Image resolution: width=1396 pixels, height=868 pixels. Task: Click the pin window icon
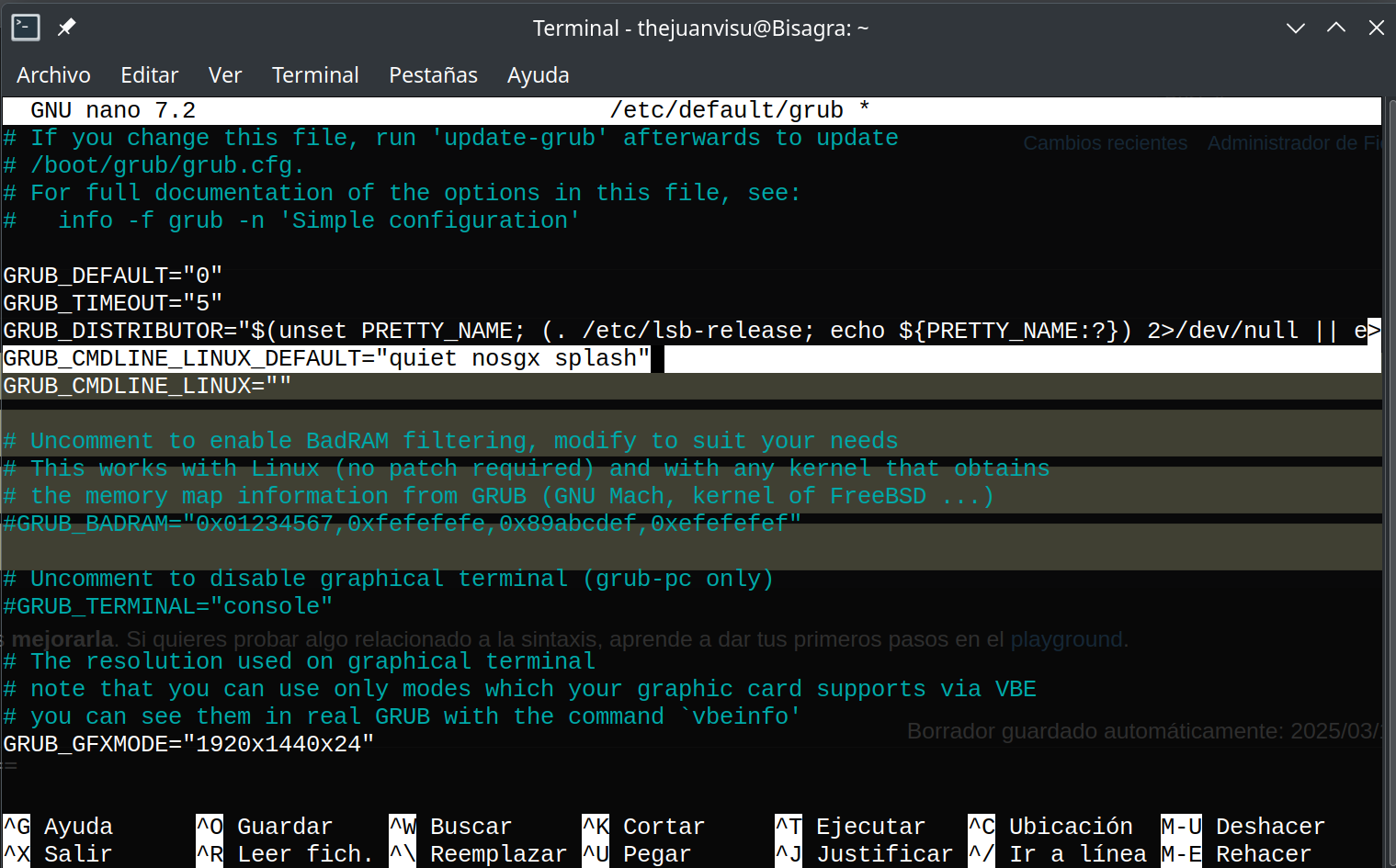tap(66, 28)
